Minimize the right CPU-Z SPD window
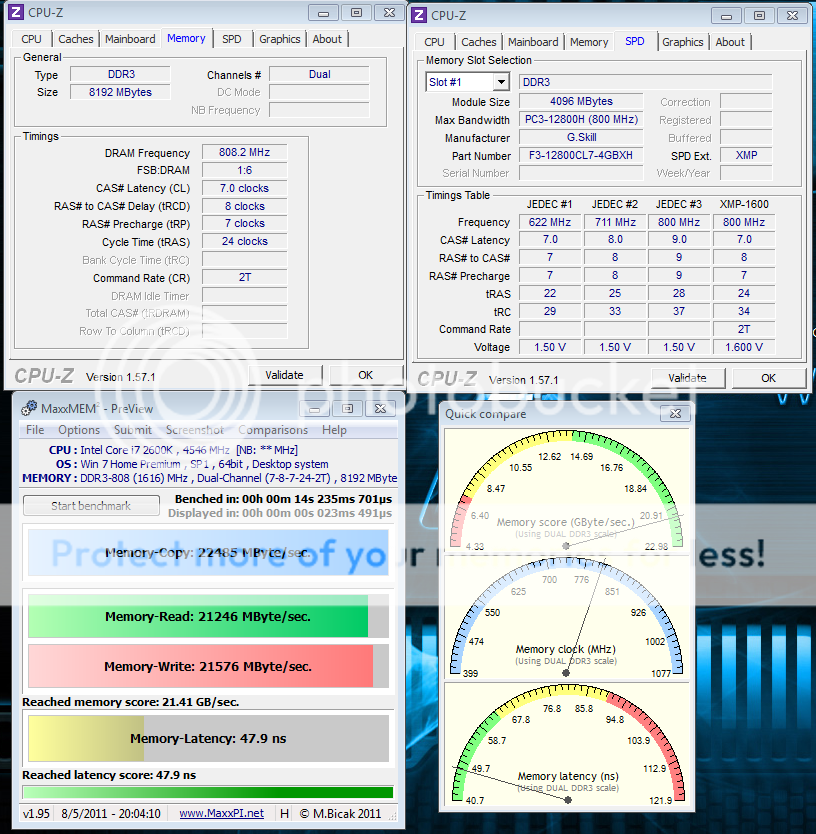 coord(726,16)
